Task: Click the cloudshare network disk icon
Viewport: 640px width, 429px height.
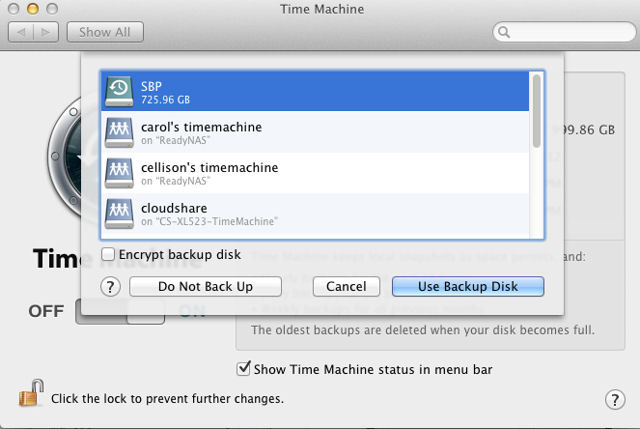Action: tap(119, 213)
